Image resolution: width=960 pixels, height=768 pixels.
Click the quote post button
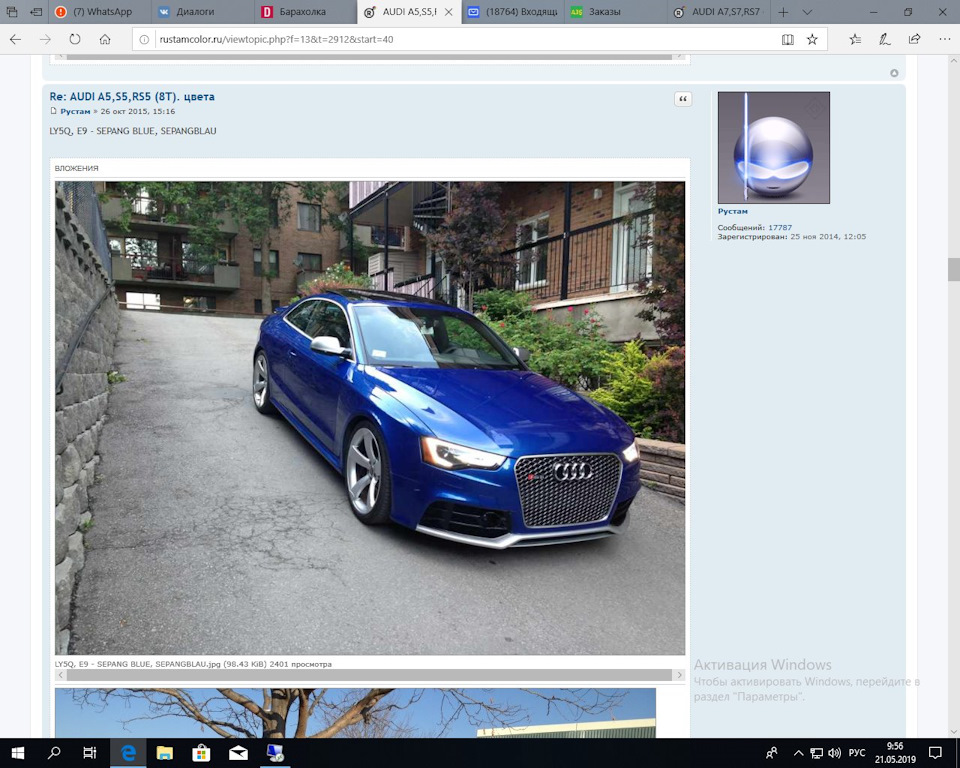pos(683,99)
